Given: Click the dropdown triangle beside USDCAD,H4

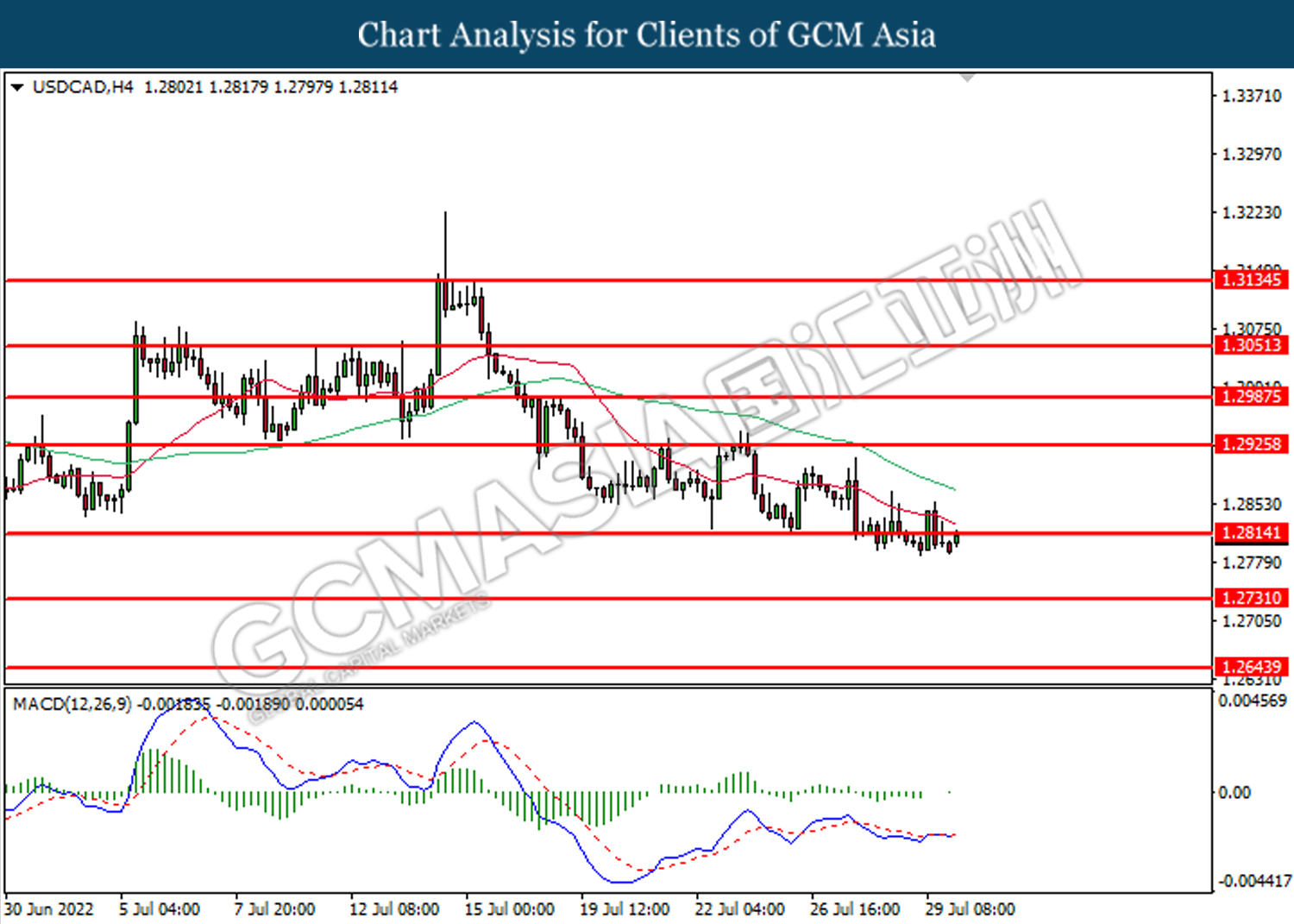Looking at the screenshot, I should click(16, 87).
